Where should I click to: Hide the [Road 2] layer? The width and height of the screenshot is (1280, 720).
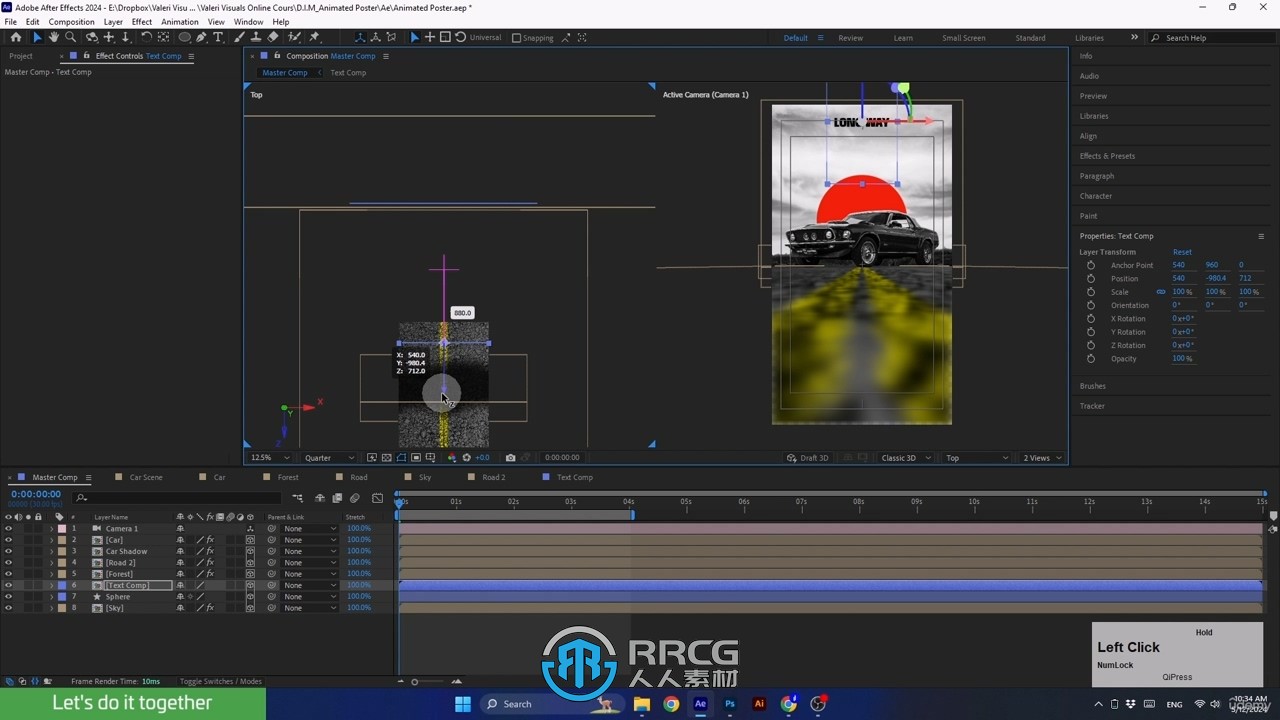(8, 563)
